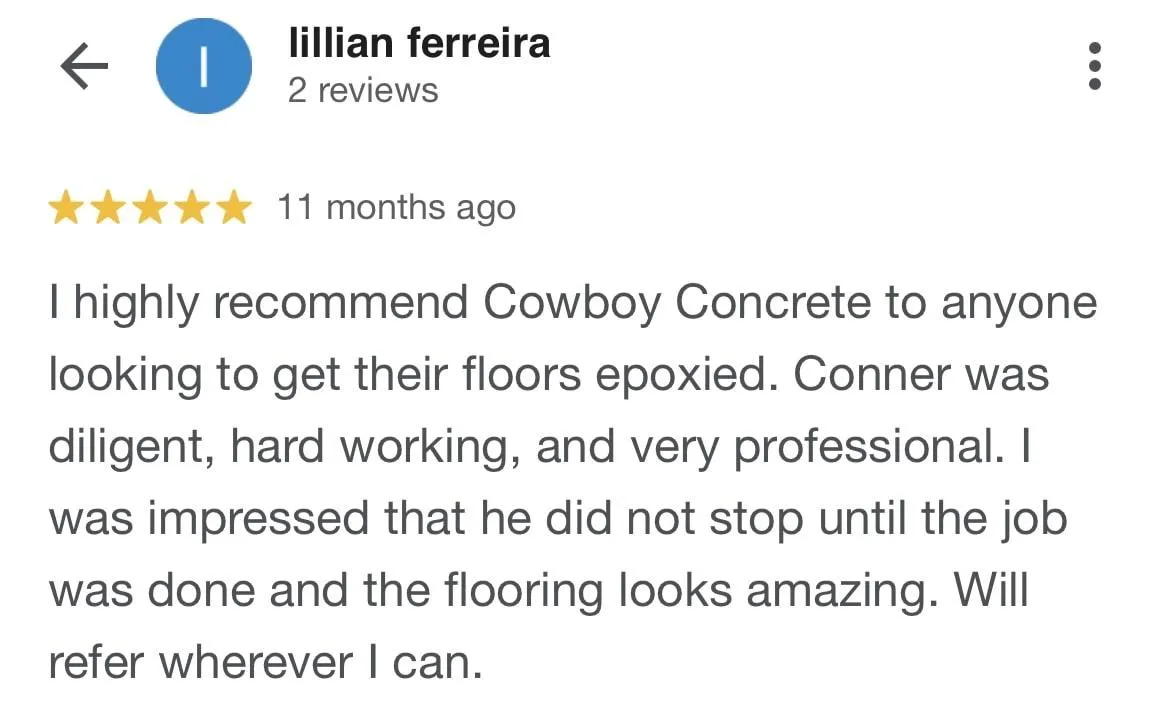Go back using the left arrow
The width and height of the screenshot is (1166, 705).
pos(84,67)
